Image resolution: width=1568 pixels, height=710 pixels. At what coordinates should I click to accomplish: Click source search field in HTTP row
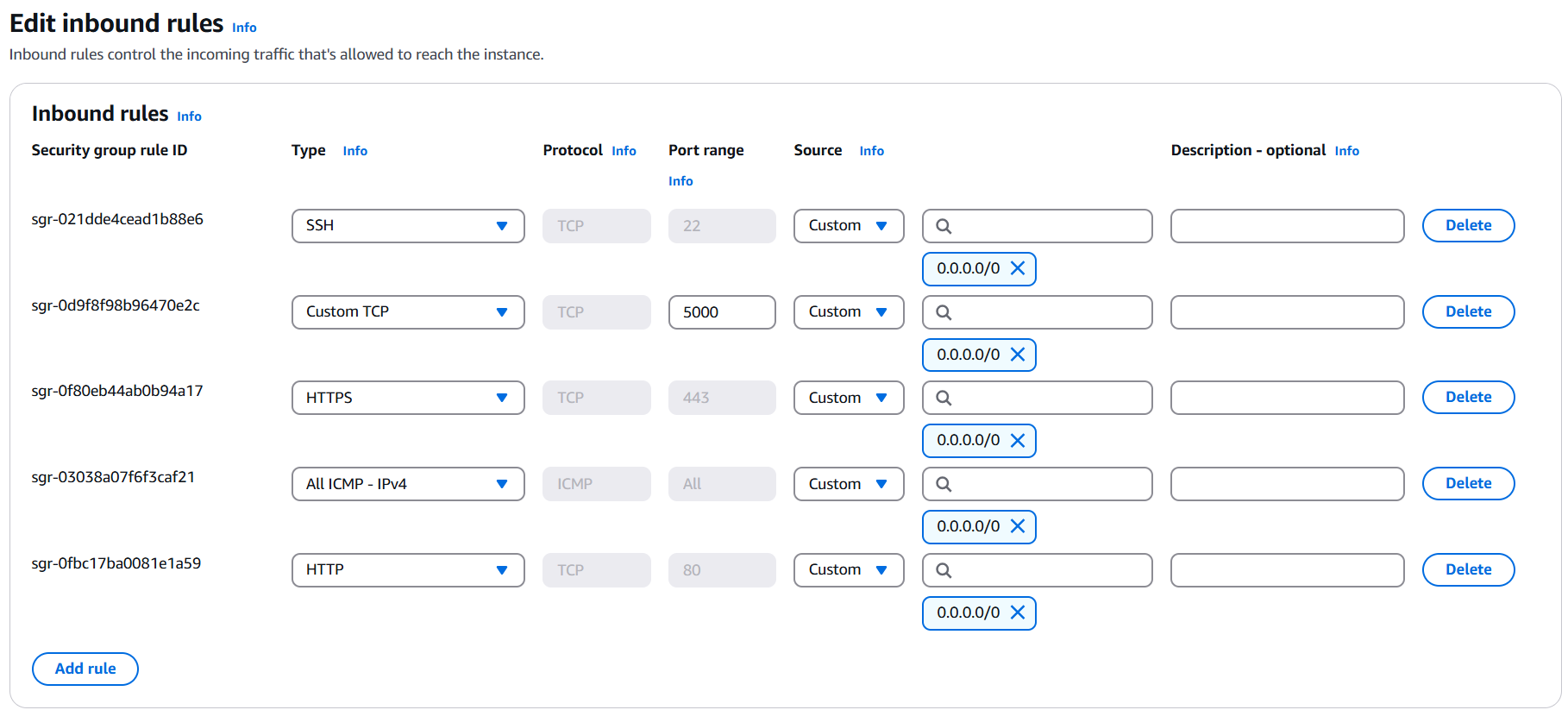click(1037, 570)
